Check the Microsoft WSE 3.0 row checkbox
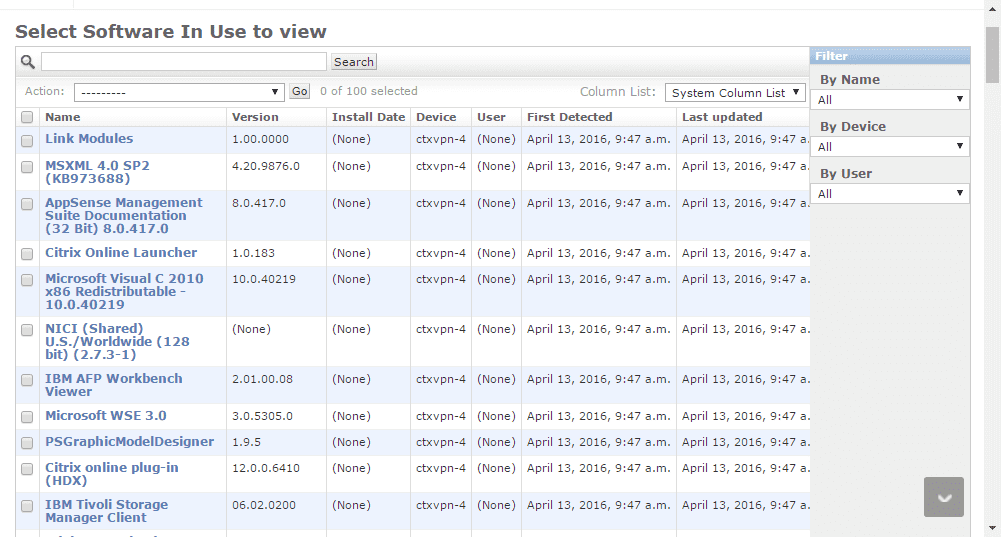Image resolution: width=1001 pixels, height=537 pixels. pyautogui.click(x=27, y=416)
